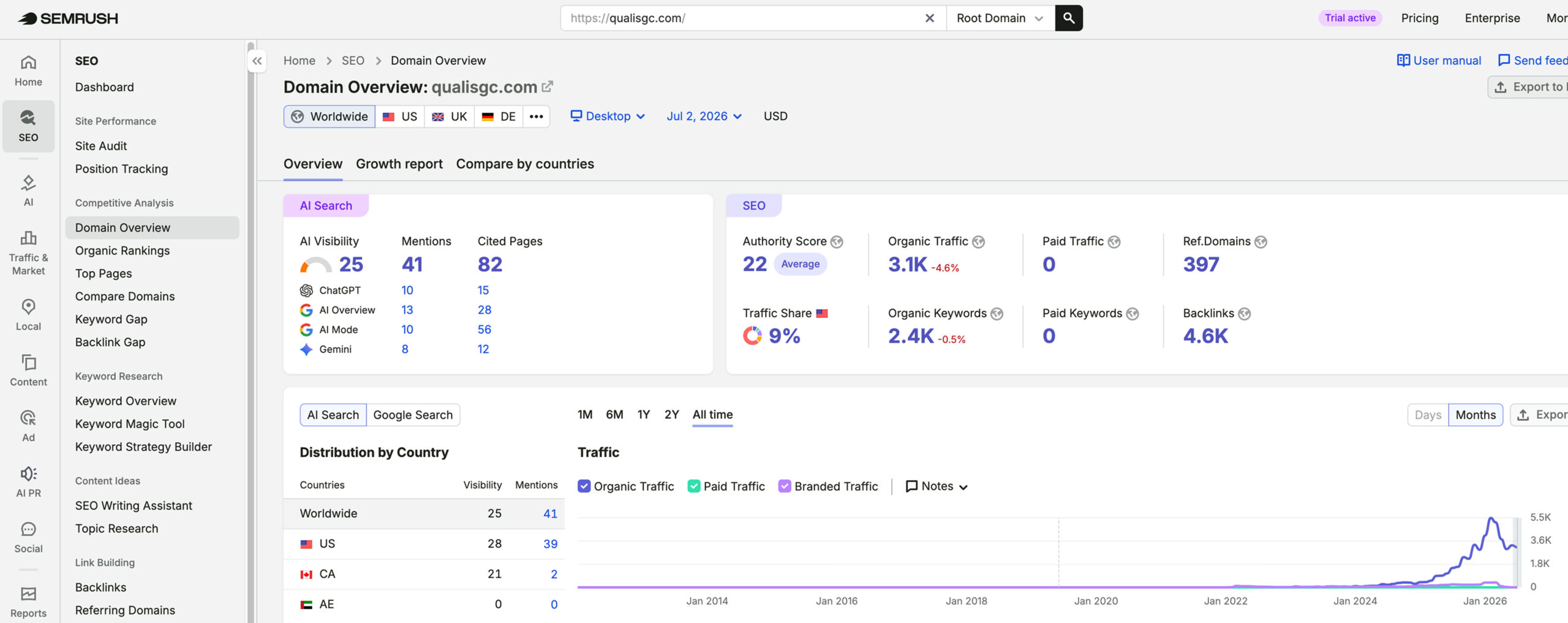Open Desktop device dropdown
The width and height of the screenshot is (1568, 623).
coord(608,116)
